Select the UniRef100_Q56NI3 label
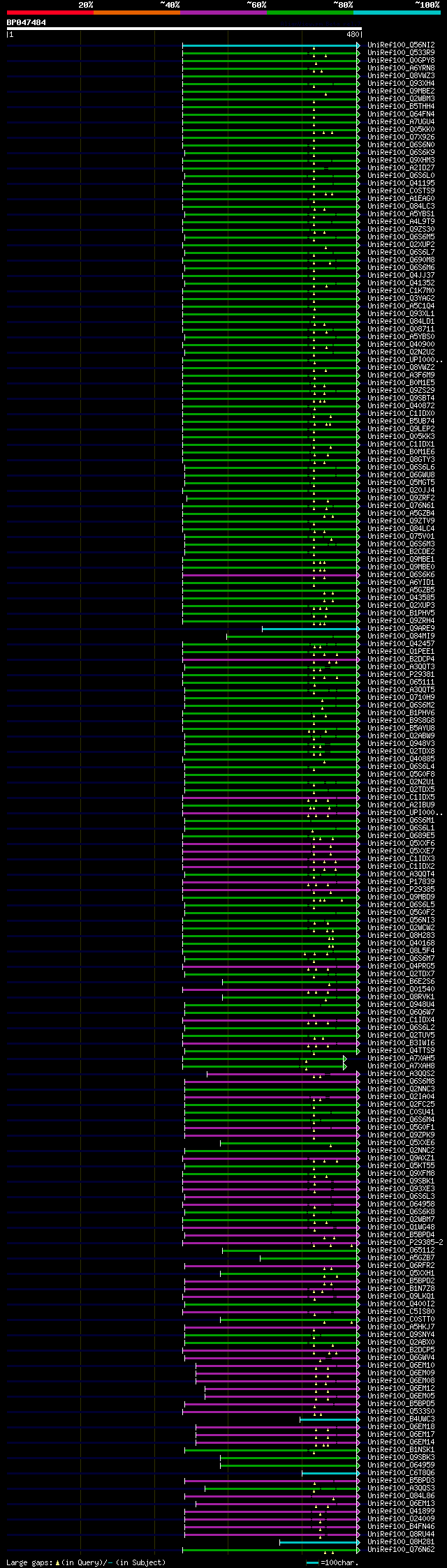Viewport: 447px width, 1568px height. 401,920
